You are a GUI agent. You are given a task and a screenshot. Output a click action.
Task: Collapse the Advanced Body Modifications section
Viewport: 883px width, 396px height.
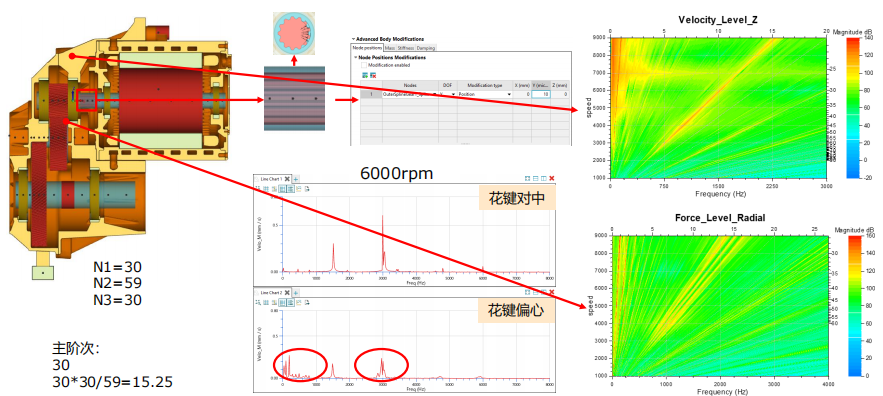click(353, 39)
